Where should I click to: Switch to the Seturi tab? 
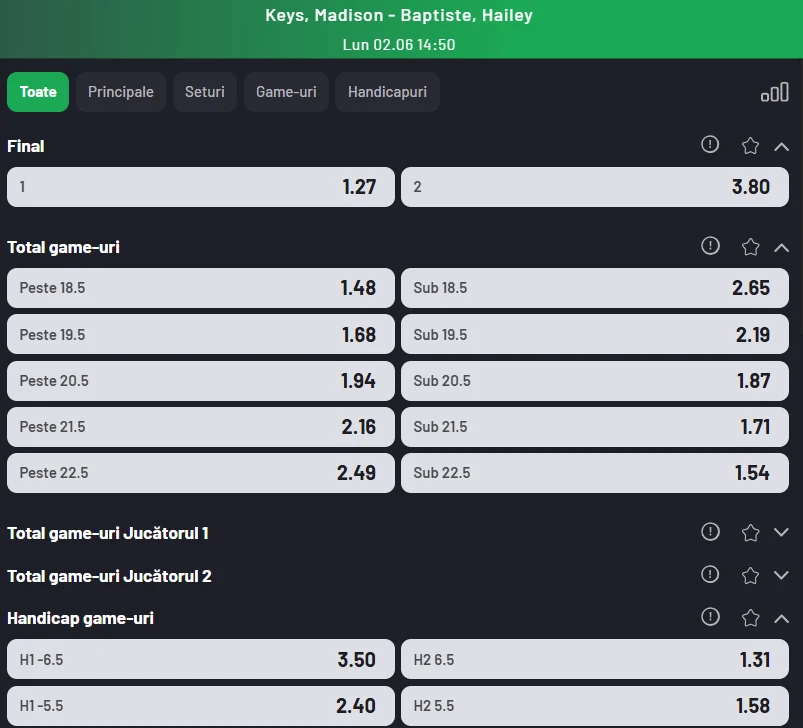pos(205,92)
